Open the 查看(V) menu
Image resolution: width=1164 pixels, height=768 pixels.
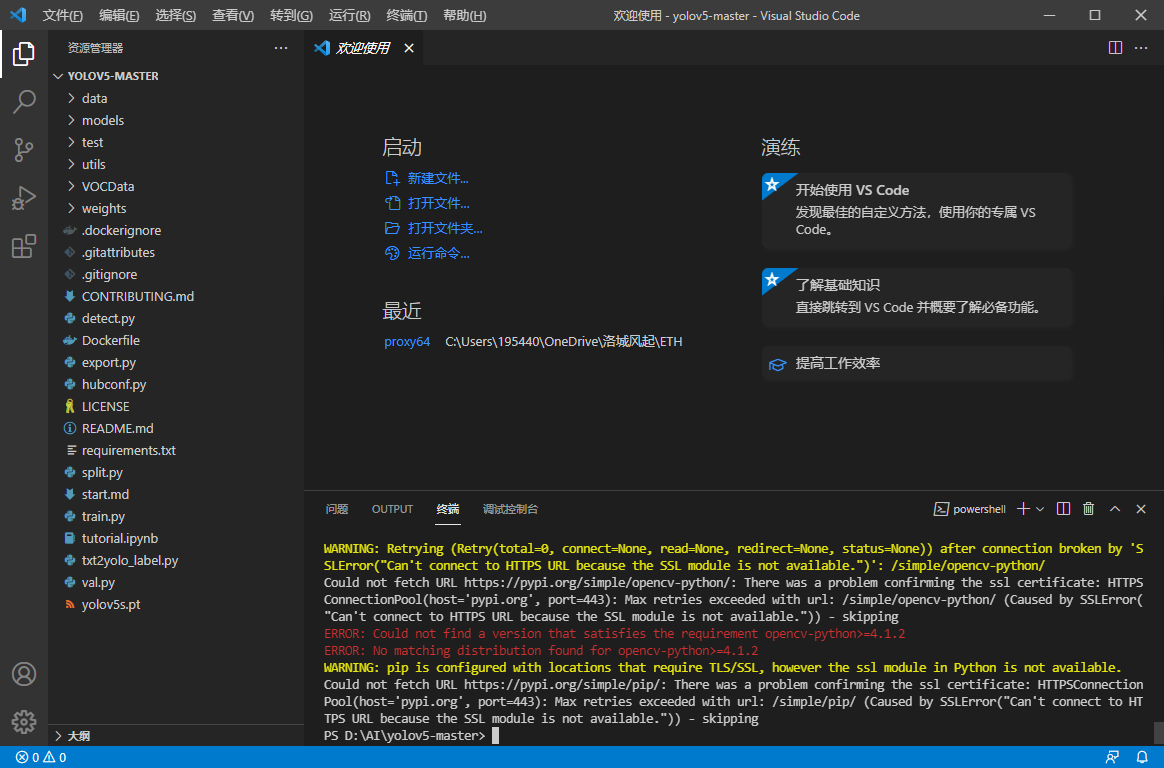coord(233,16)
